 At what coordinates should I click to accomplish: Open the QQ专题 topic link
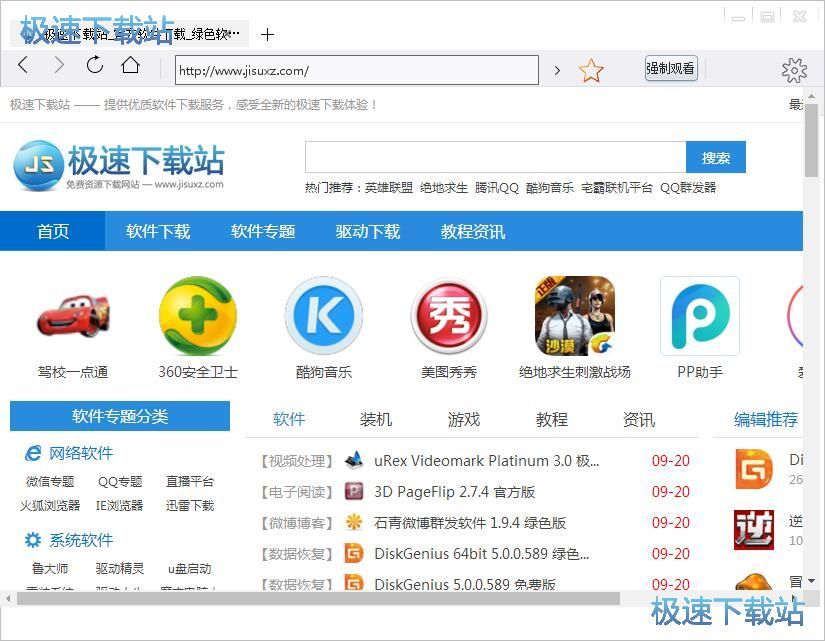(x=120, y=481)
